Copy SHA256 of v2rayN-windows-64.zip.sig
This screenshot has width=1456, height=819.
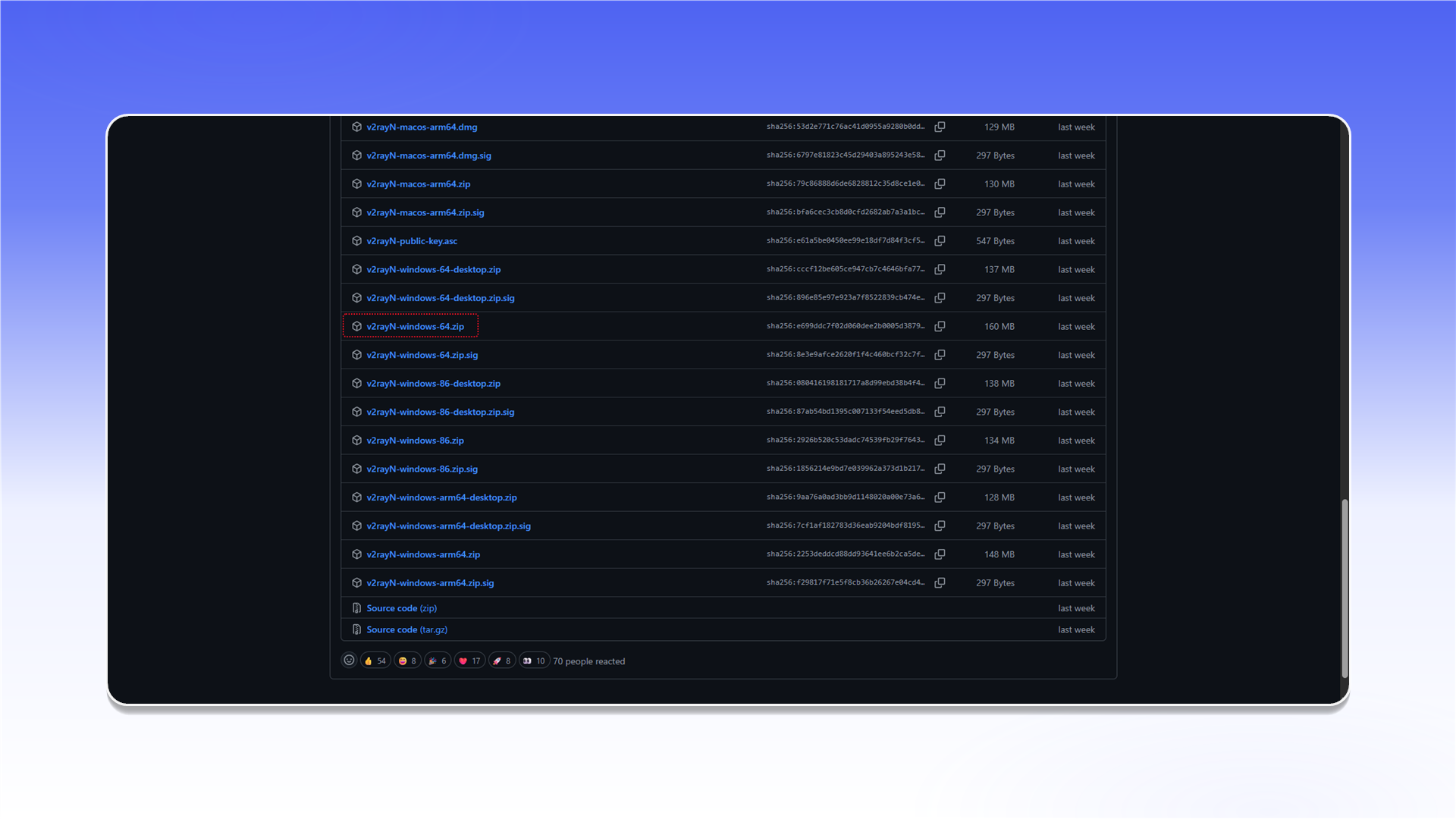pos(940,355)
